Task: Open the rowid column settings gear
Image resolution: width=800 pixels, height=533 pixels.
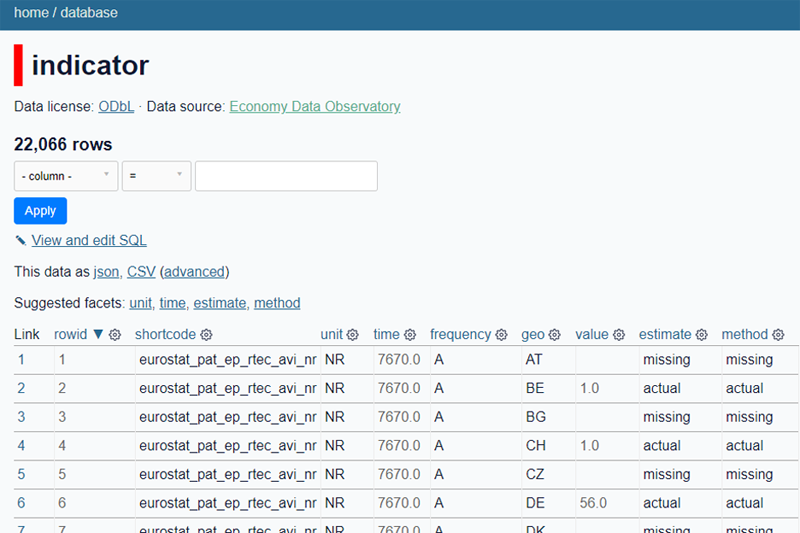Action: [115, 335]
